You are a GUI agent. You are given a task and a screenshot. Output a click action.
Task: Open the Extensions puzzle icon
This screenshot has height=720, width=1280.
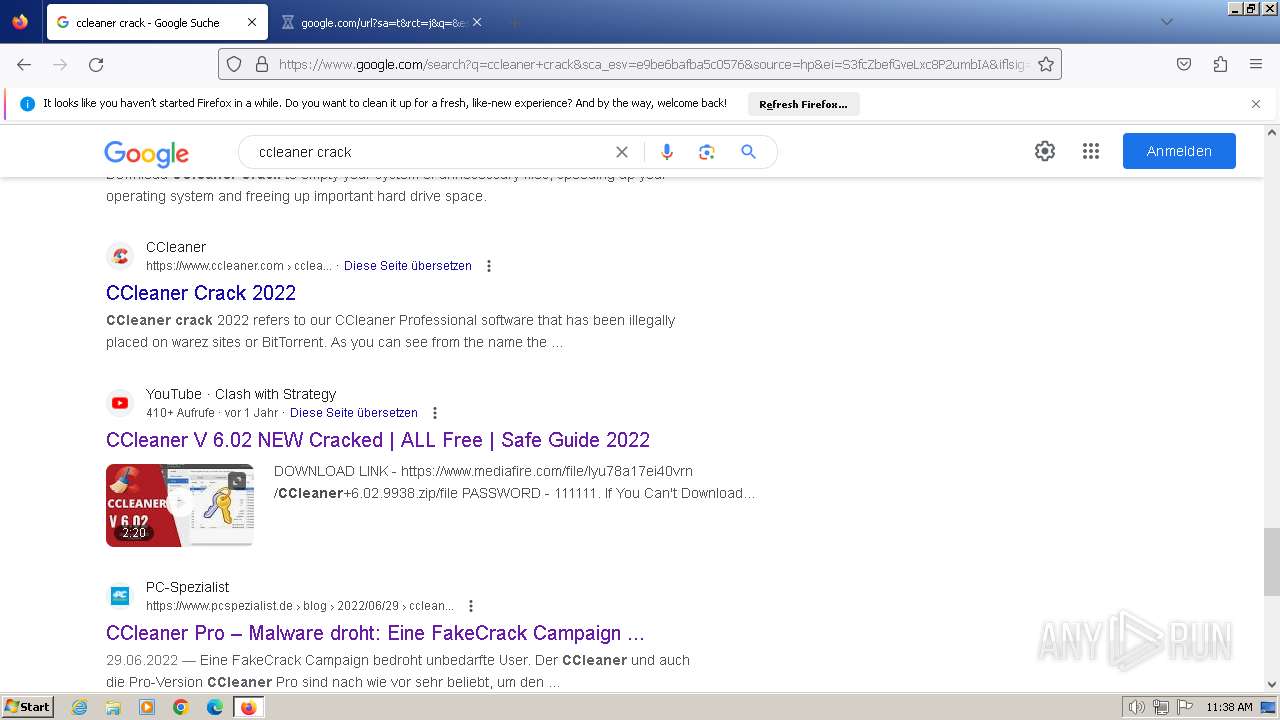[1220, 64]
